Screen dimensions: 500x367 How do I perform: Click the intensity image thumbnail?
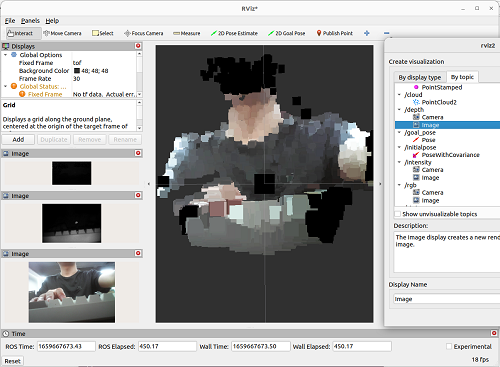tap(72, 223)
